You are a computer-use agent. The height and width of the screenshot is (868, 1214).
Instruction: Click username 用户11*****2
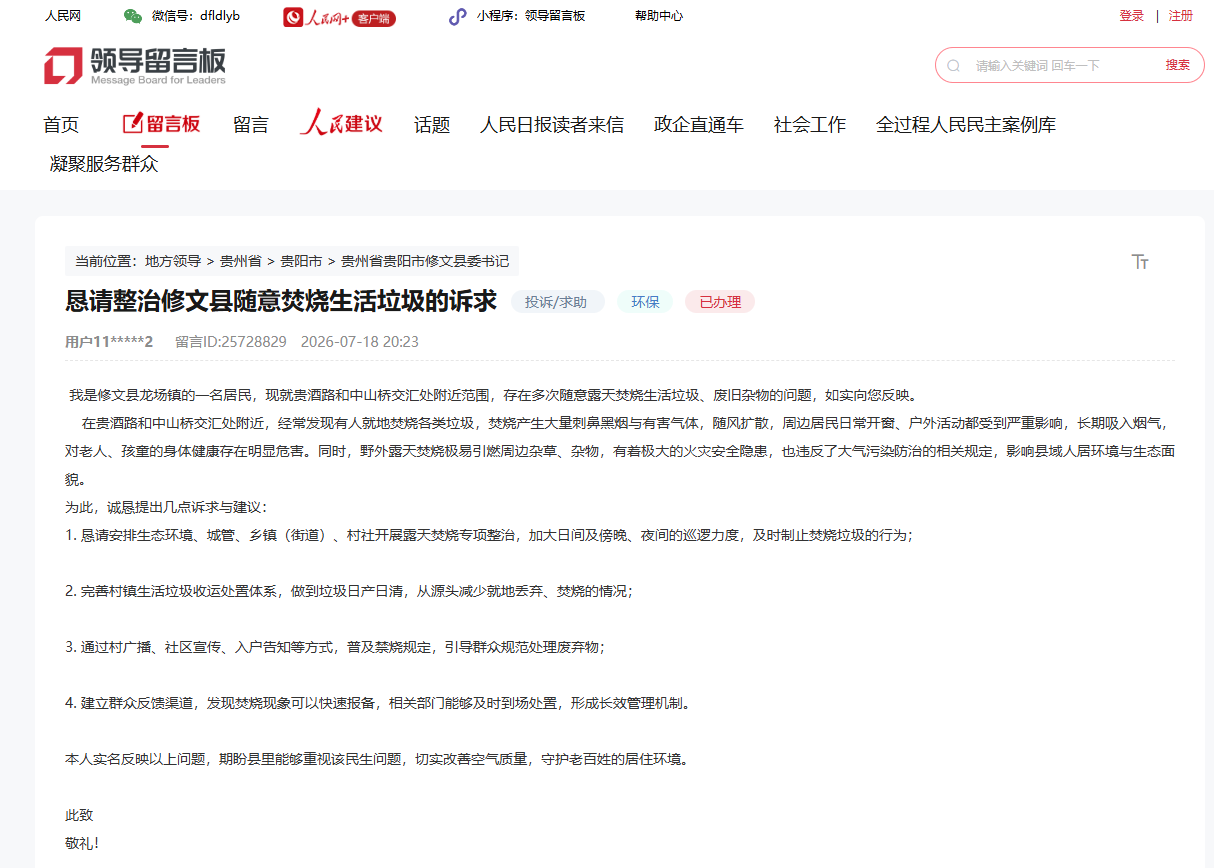click(109, 342)
